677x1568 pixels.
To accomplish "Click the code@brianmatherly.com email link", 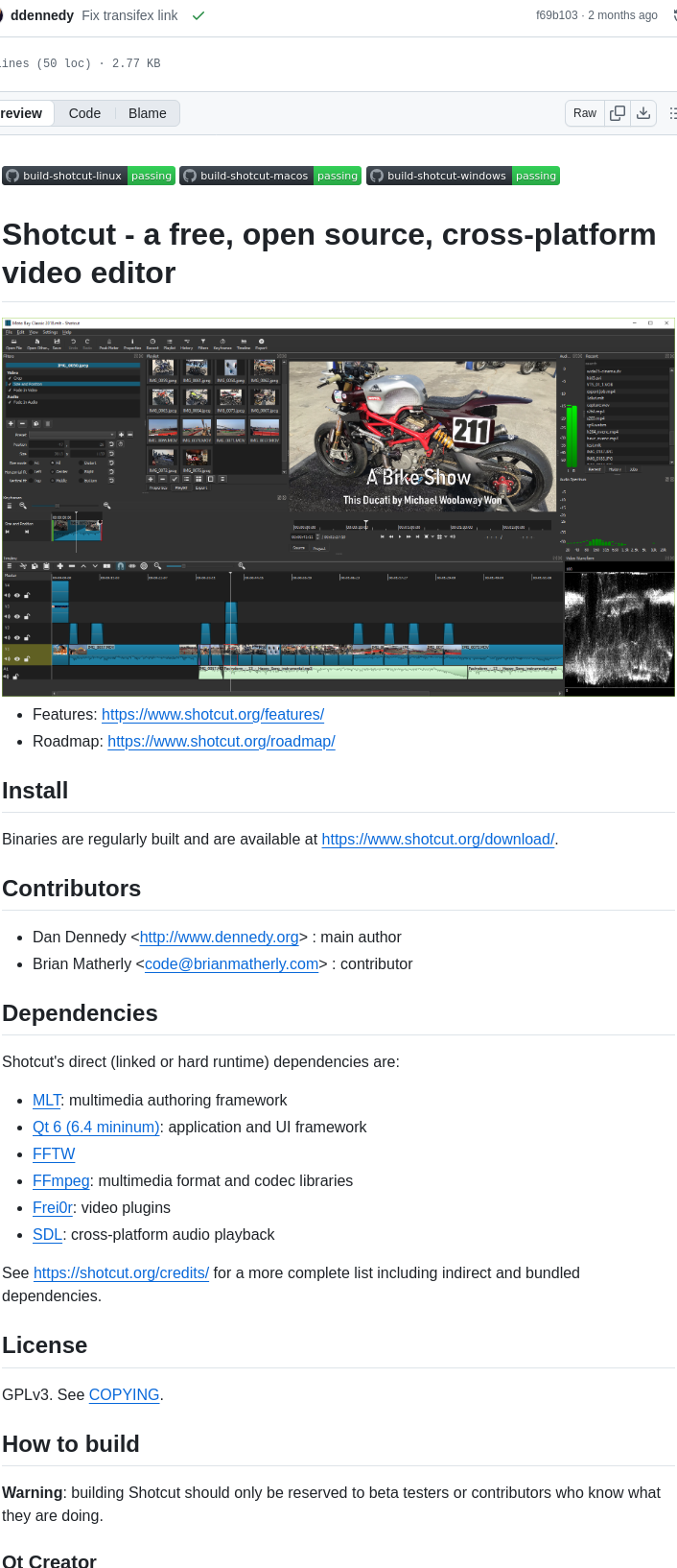I will [x=231, y=963].
